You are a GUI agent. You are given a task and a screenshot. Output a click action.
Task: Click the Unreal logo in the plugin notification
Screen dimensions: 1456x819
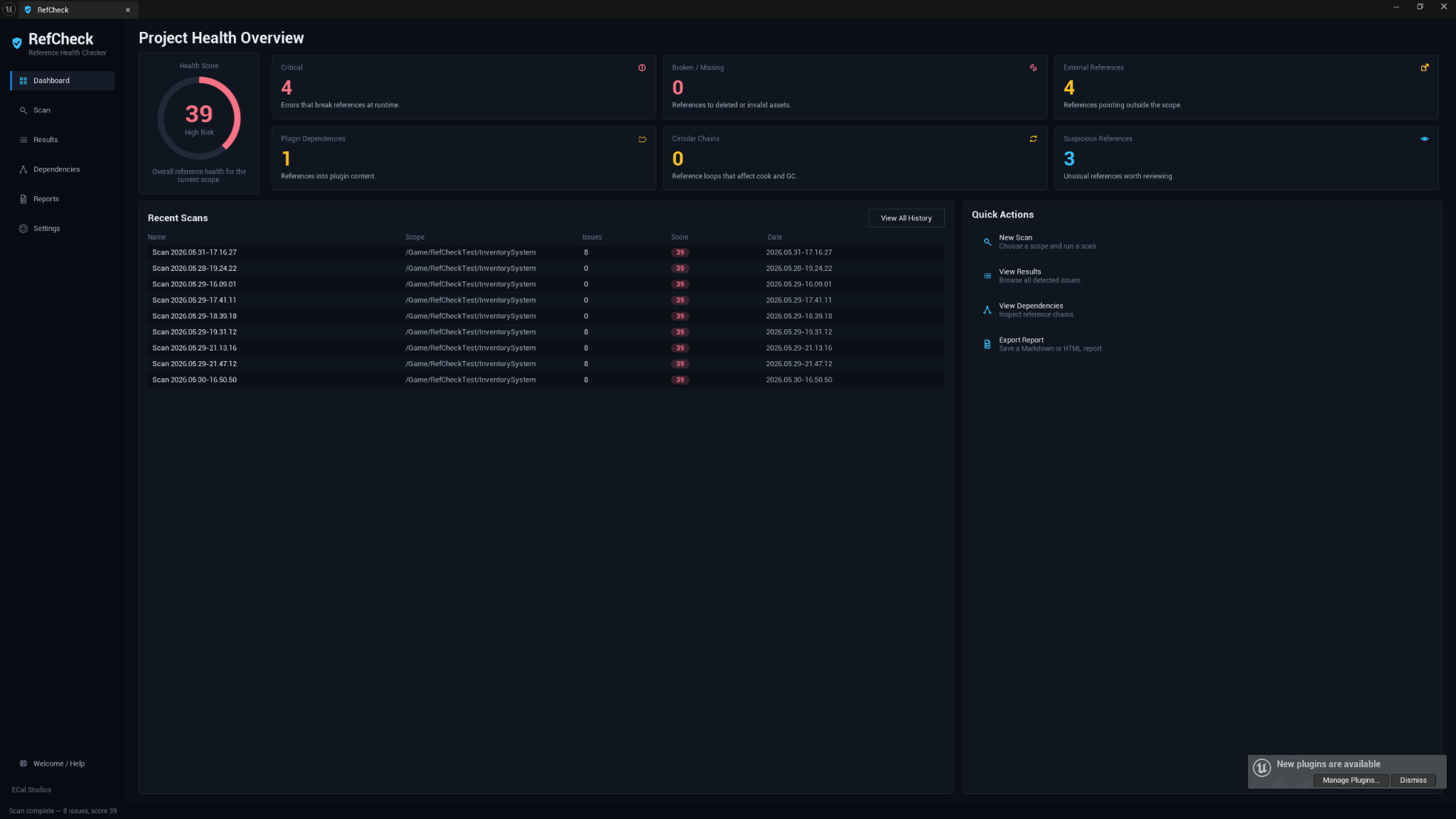[x=1262, y=768]
